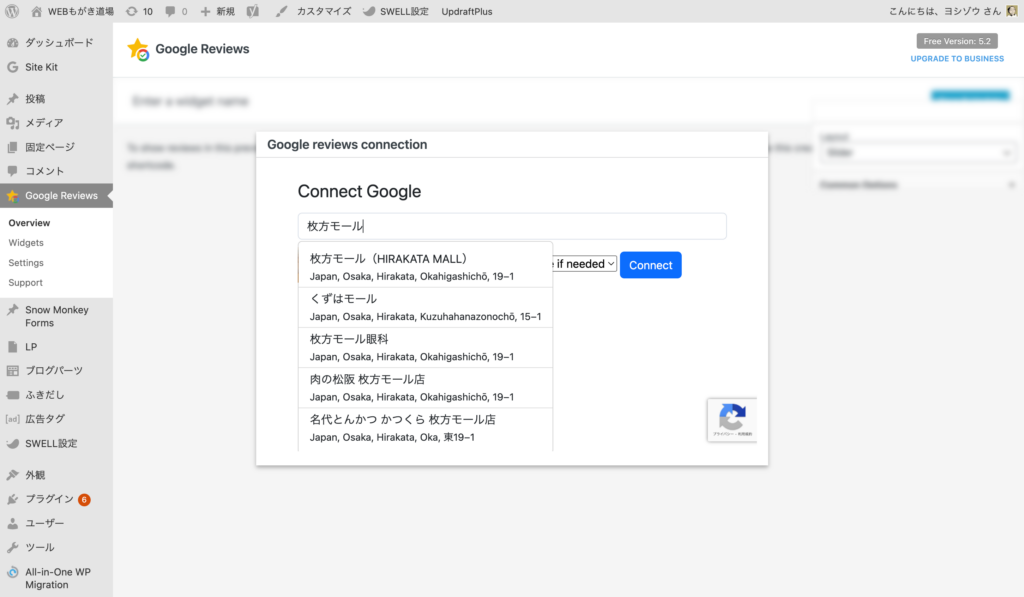Click the Connect Google search input field
The height and width of the screenshot is (597, 1024).
tap(512, 226)
